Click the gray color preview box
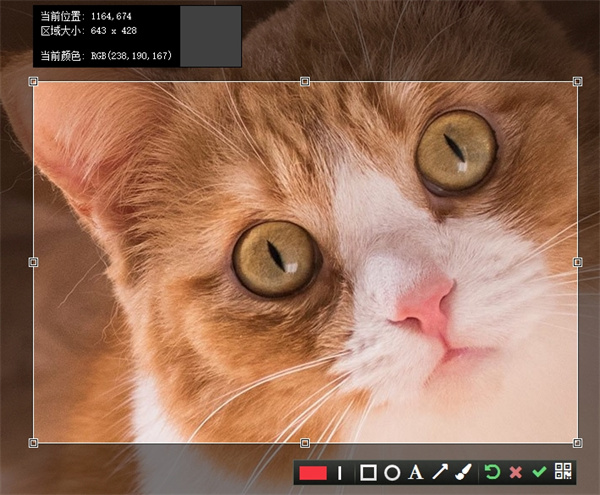The height and width of the screenshot is (495, 600). [209, 36]
